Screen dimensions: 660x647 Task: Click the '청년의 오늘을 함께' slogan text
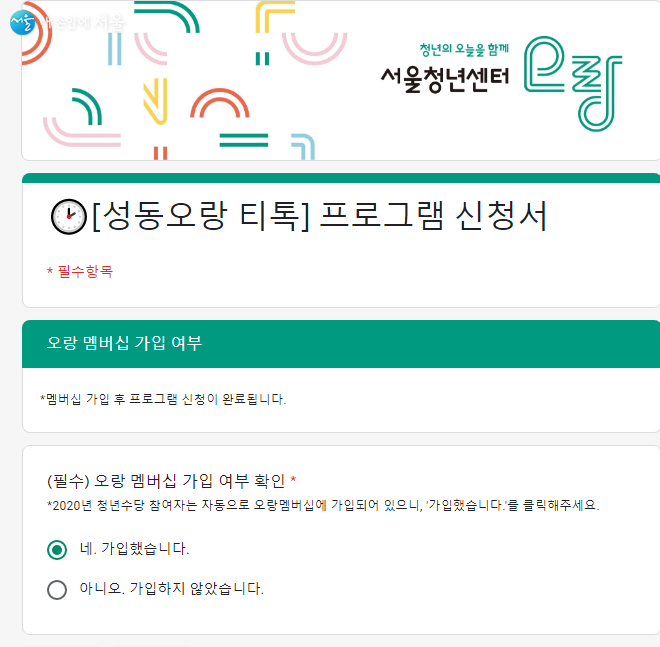tap(463, 48)
